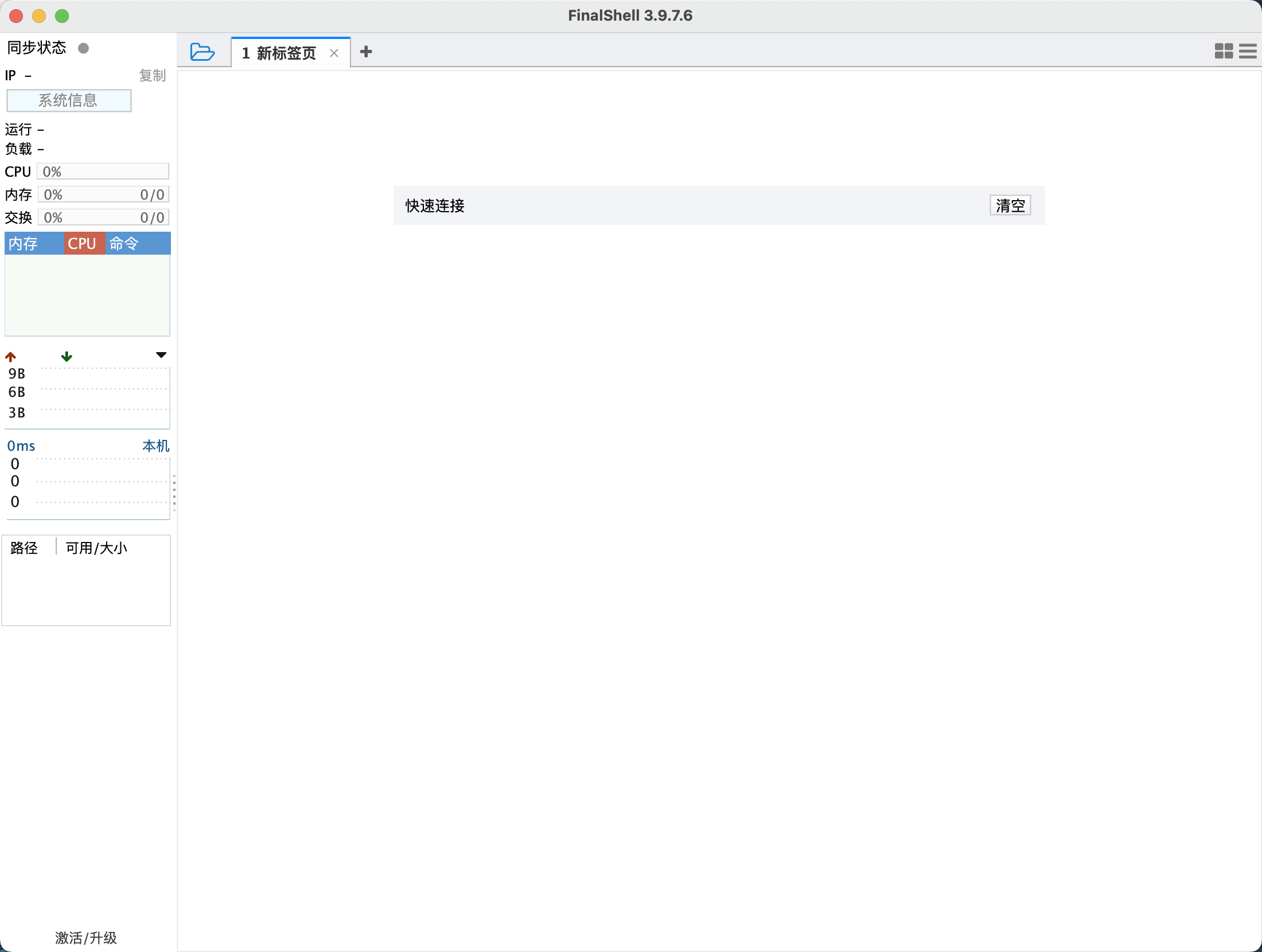Image resolution: width=1262 pixels, height=952 pixels.
Task: Click the network upload arrow icon
Action: coord(11,356)
